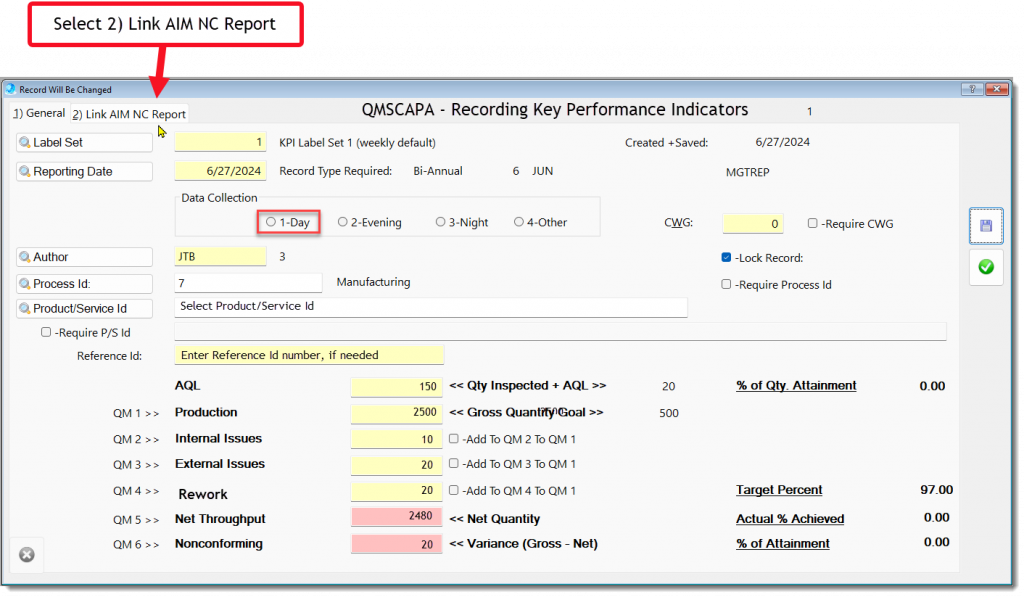Click the Product/Service Id lookup button
1024x597 pixels.
(84, 308)
